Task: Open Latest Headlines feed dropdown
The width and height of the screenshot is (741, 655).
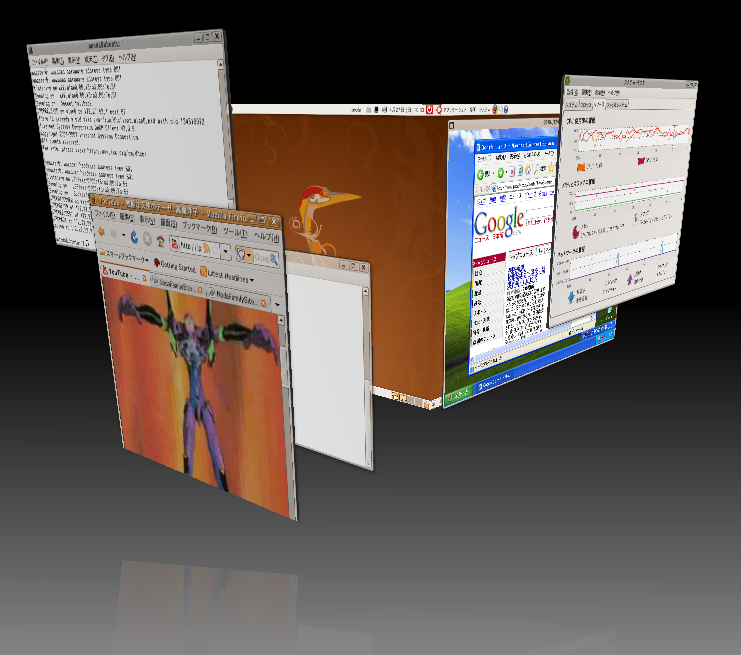Action: (227, 275)
